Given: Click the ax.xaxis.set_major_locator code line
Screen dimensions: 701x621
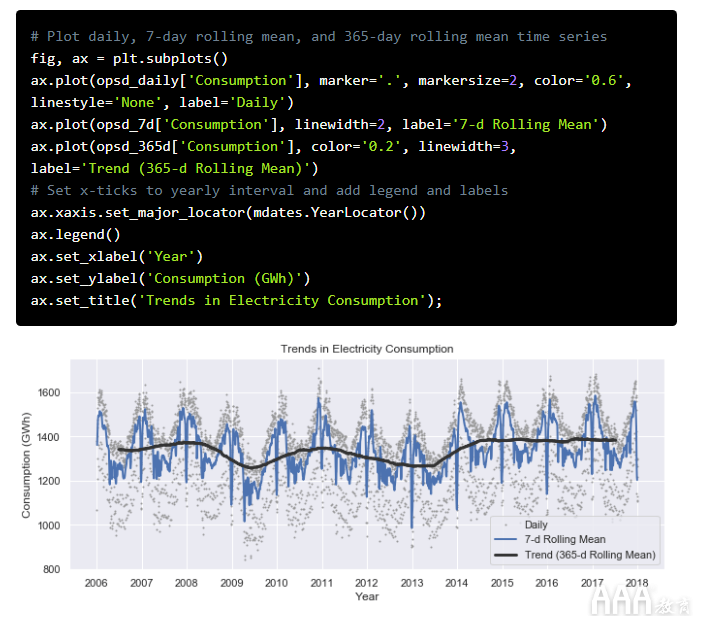Looking at the screenshot, I should point(228,212).
